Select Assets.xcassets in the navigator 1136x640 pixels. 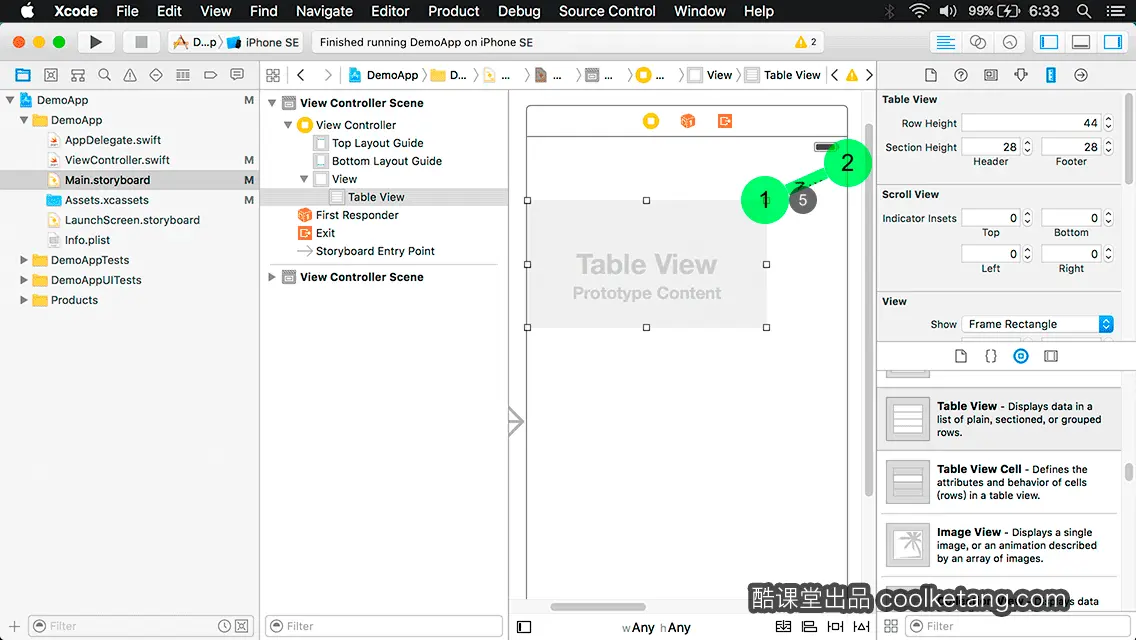coord(106,199)
